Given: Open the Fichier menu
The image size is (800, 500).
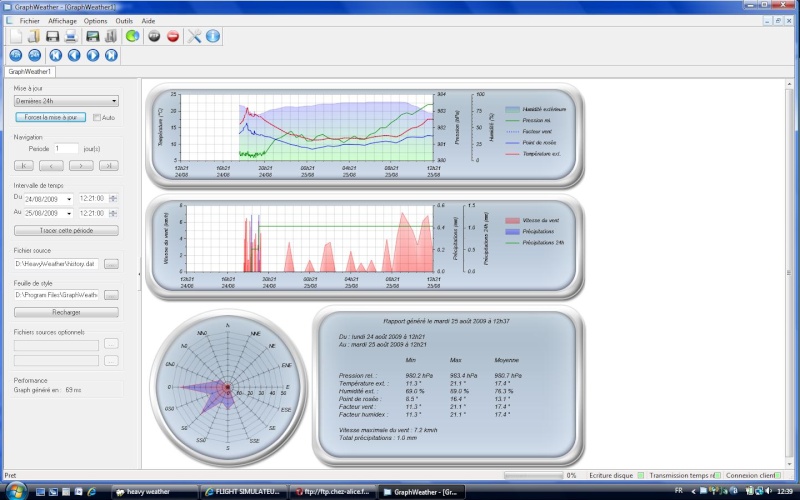Looking at the screenshot, I should point(30,21).
